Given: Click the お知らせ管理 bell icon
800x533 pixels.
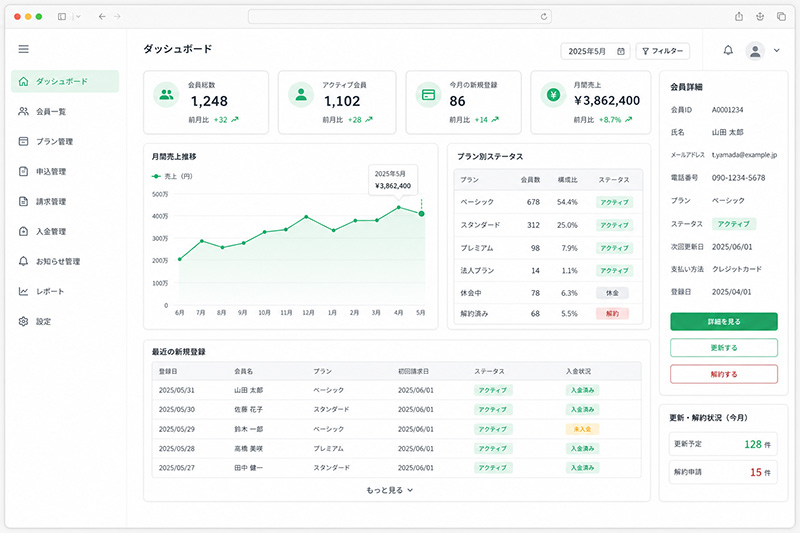Looking at the screenshot, I should coord(23,261).
